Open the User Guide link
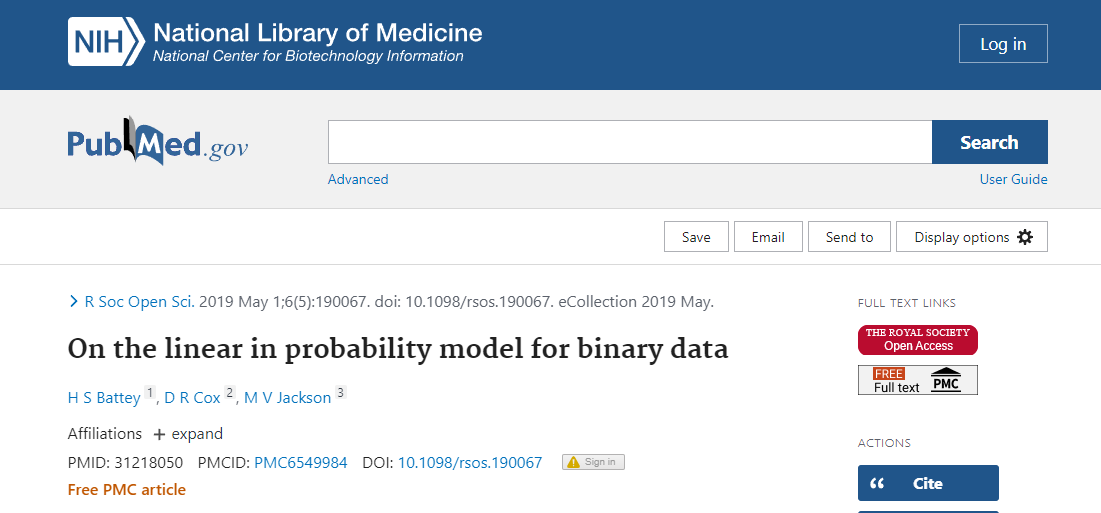 tap(1013, 180)
